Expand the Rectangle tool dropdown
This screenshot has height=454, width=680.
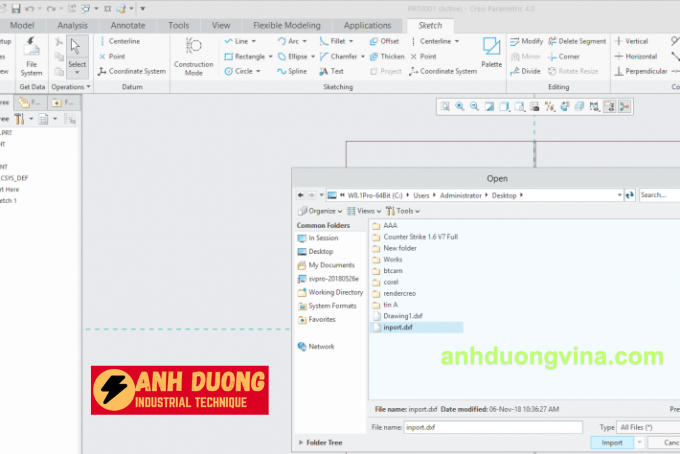(x=270, y=57)
